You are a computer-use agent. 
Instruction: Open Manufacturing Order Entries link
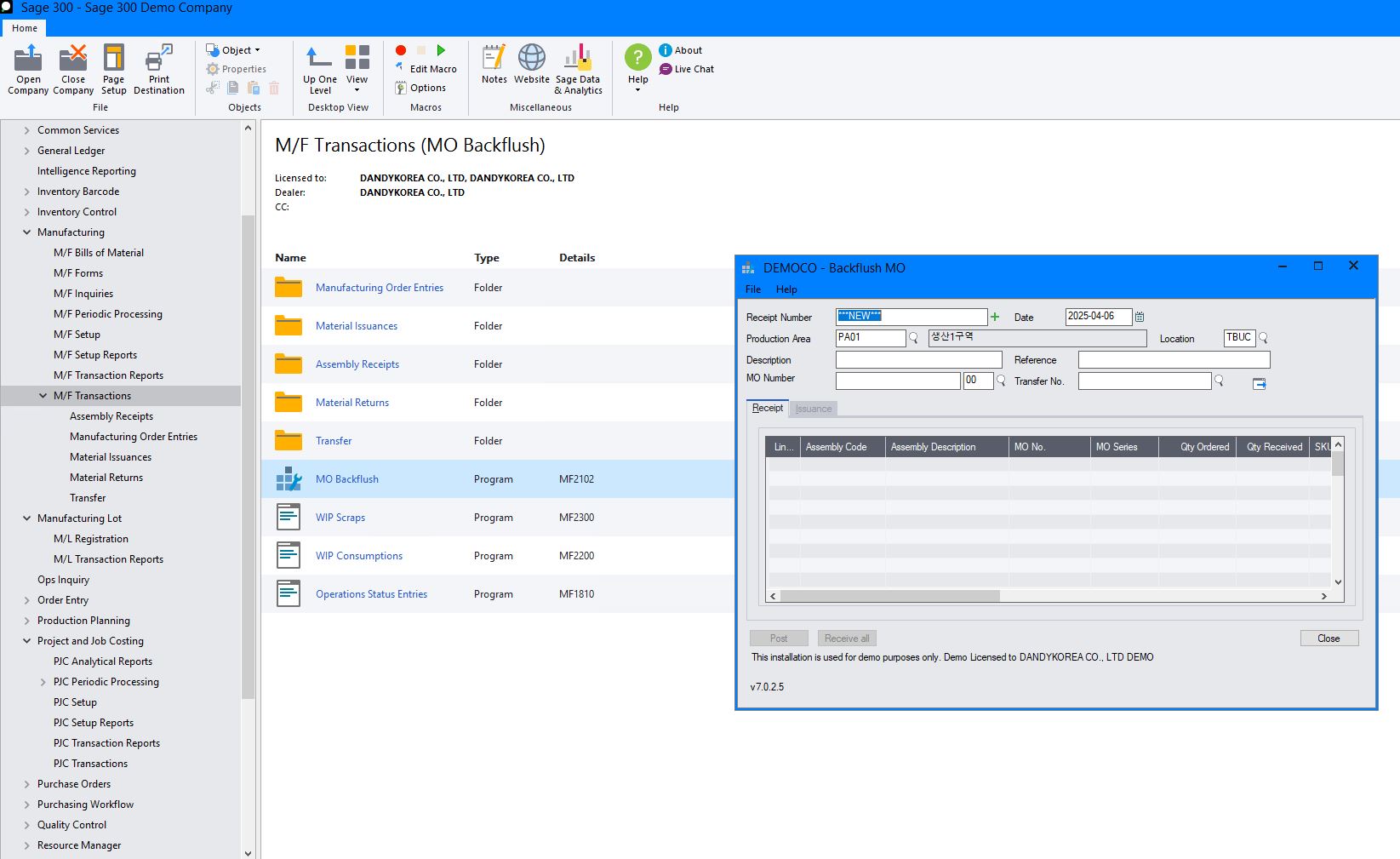(x=380, y=288)
